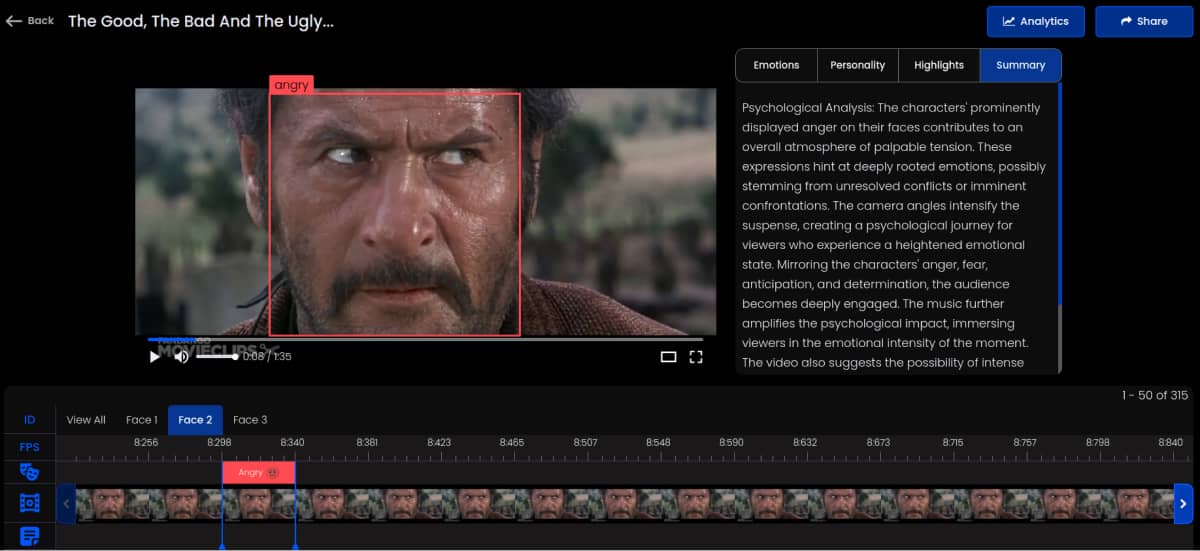Filter timeline to Face 1
The height and width of the screenshot is (551, 1200).
[141, 420]
